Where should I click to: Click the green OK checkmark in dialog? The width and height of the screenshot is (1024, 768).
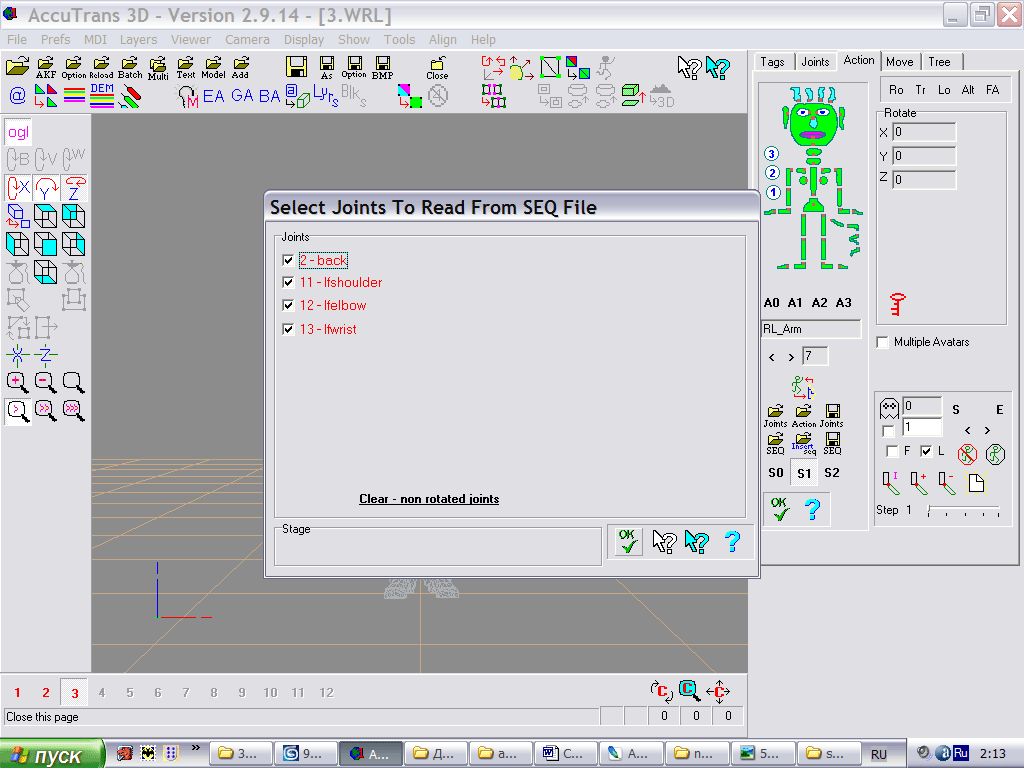(628, 541)
